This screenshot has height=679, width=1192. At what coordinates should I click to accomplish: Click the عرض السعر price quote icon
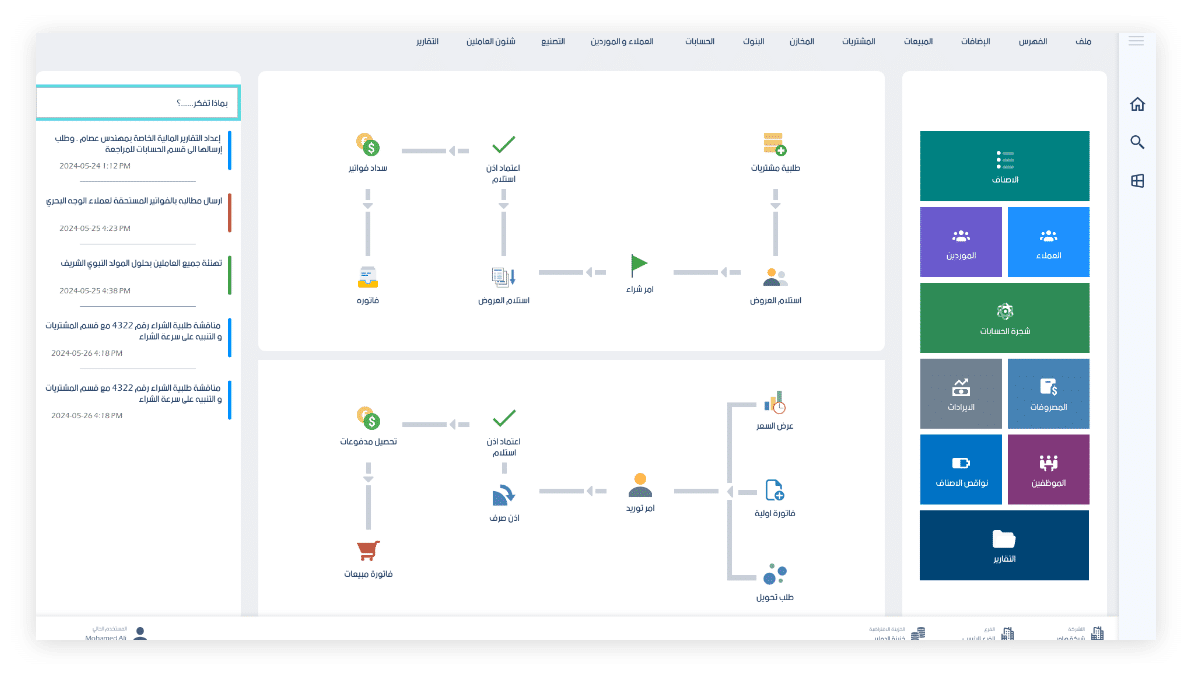click(x=775, y=403)
